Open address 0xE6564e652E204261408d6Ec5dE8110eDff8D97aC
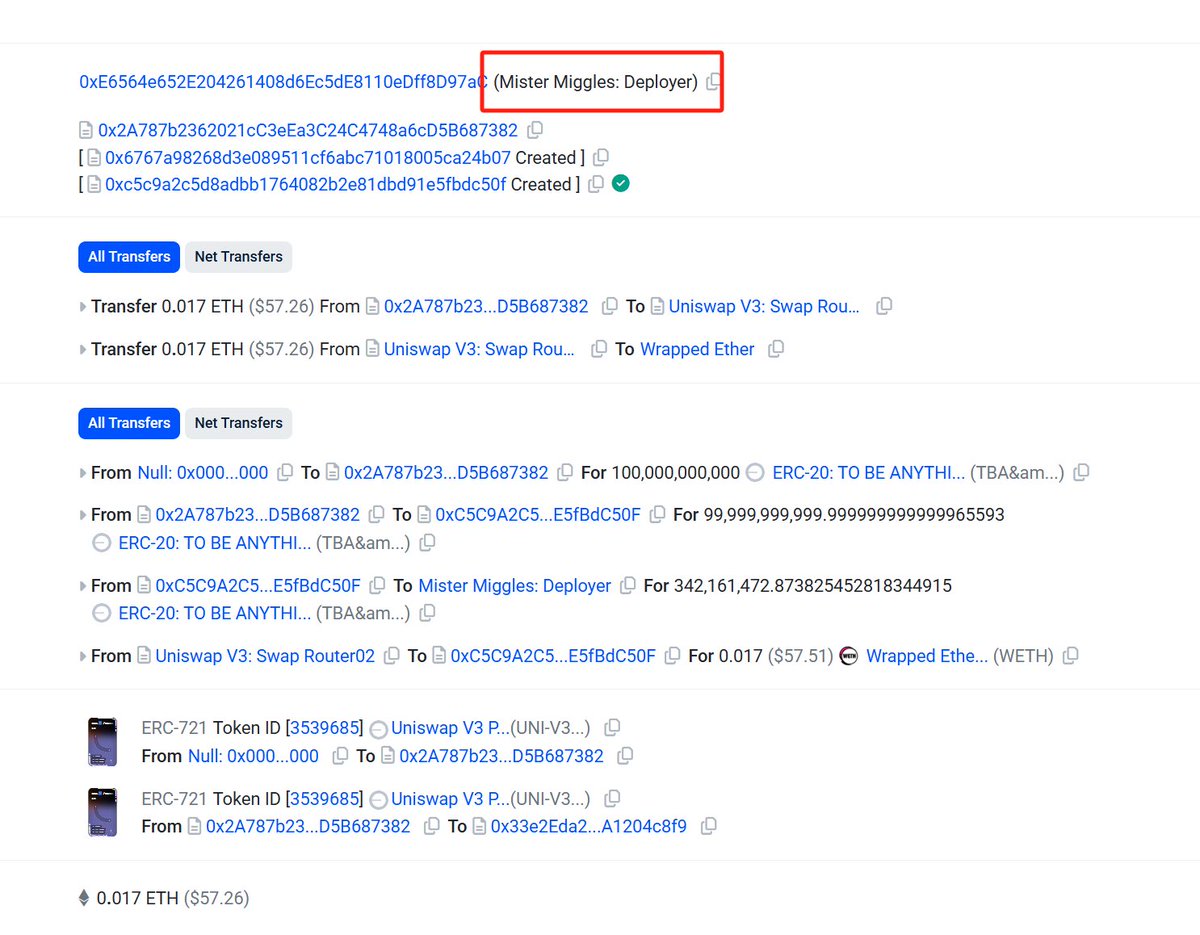This screenshot has width=1200, height=935. (x=284, y=82)
